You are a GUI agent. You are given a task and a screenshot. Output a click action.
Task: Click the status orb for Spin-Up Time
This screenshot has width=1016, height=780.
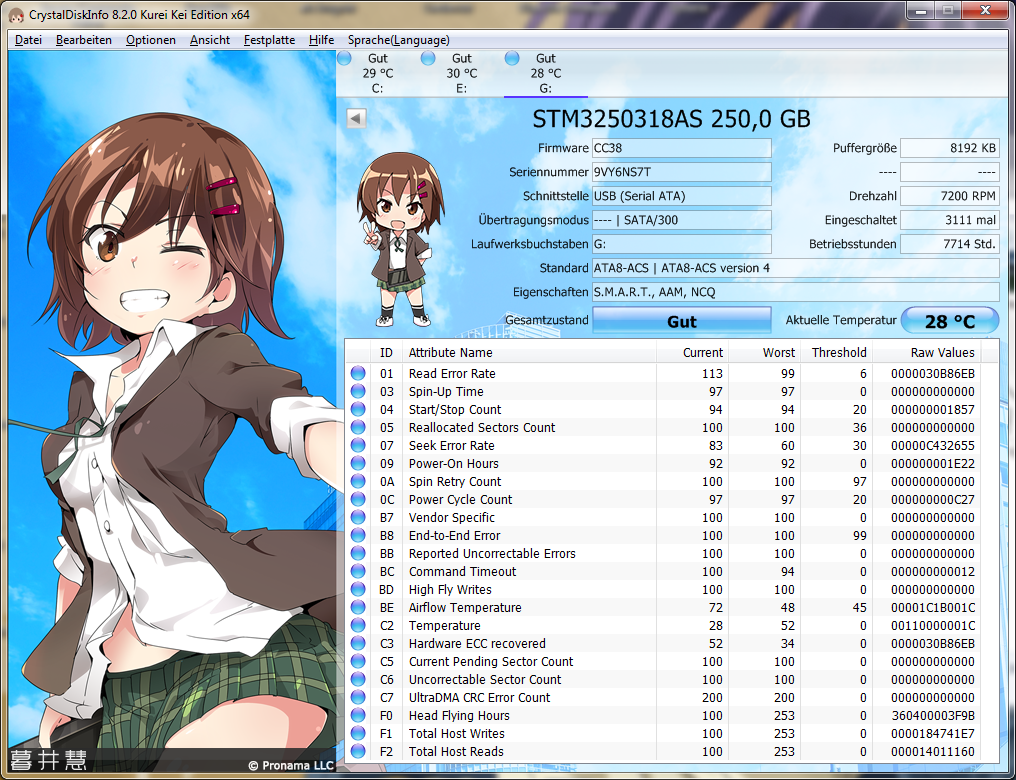(358, 391)
